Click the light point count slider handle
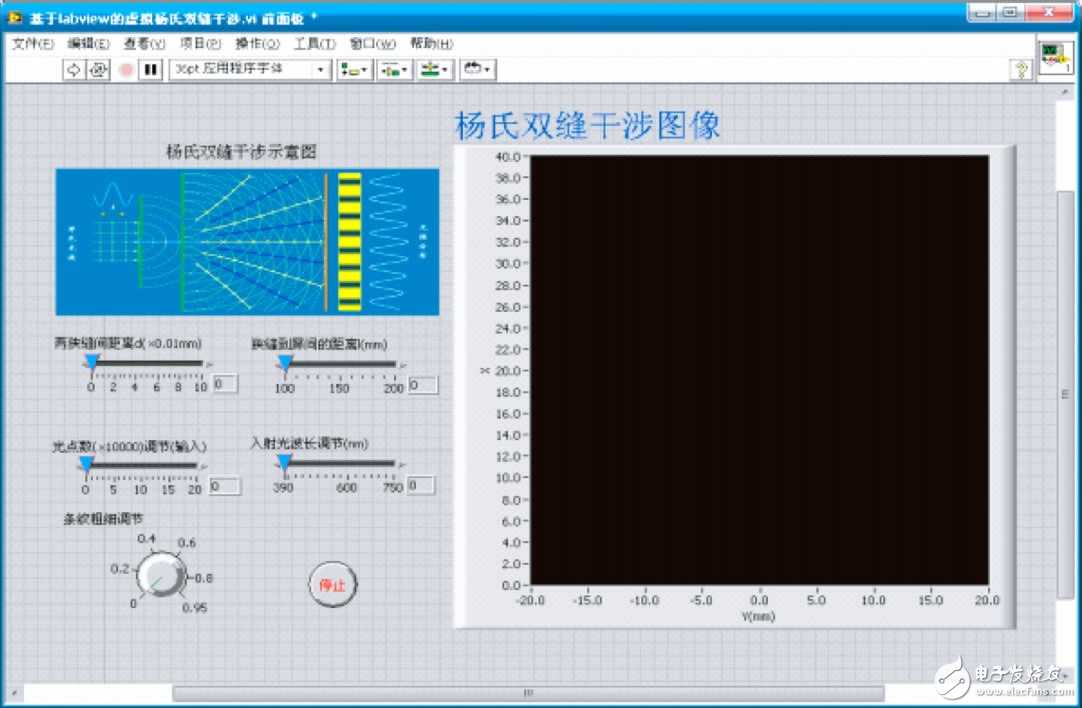This screenshot has height=708, width=1082. pos(86,465)
